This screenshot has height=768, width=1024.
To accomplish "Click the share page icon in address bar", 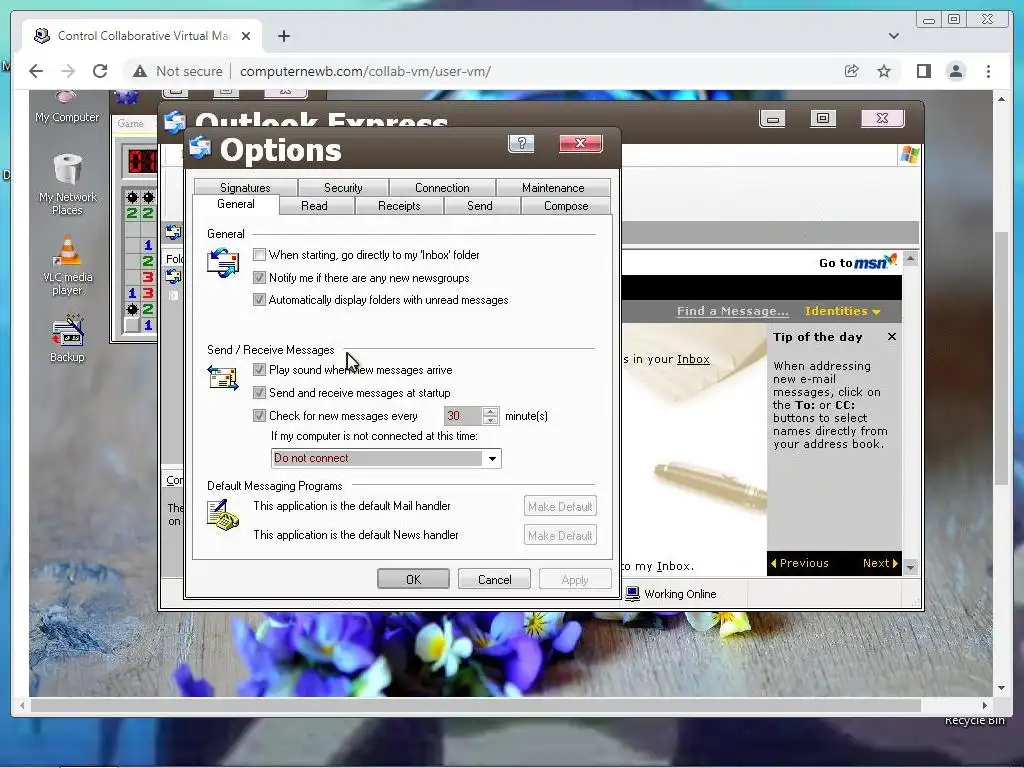I will 851,71.
